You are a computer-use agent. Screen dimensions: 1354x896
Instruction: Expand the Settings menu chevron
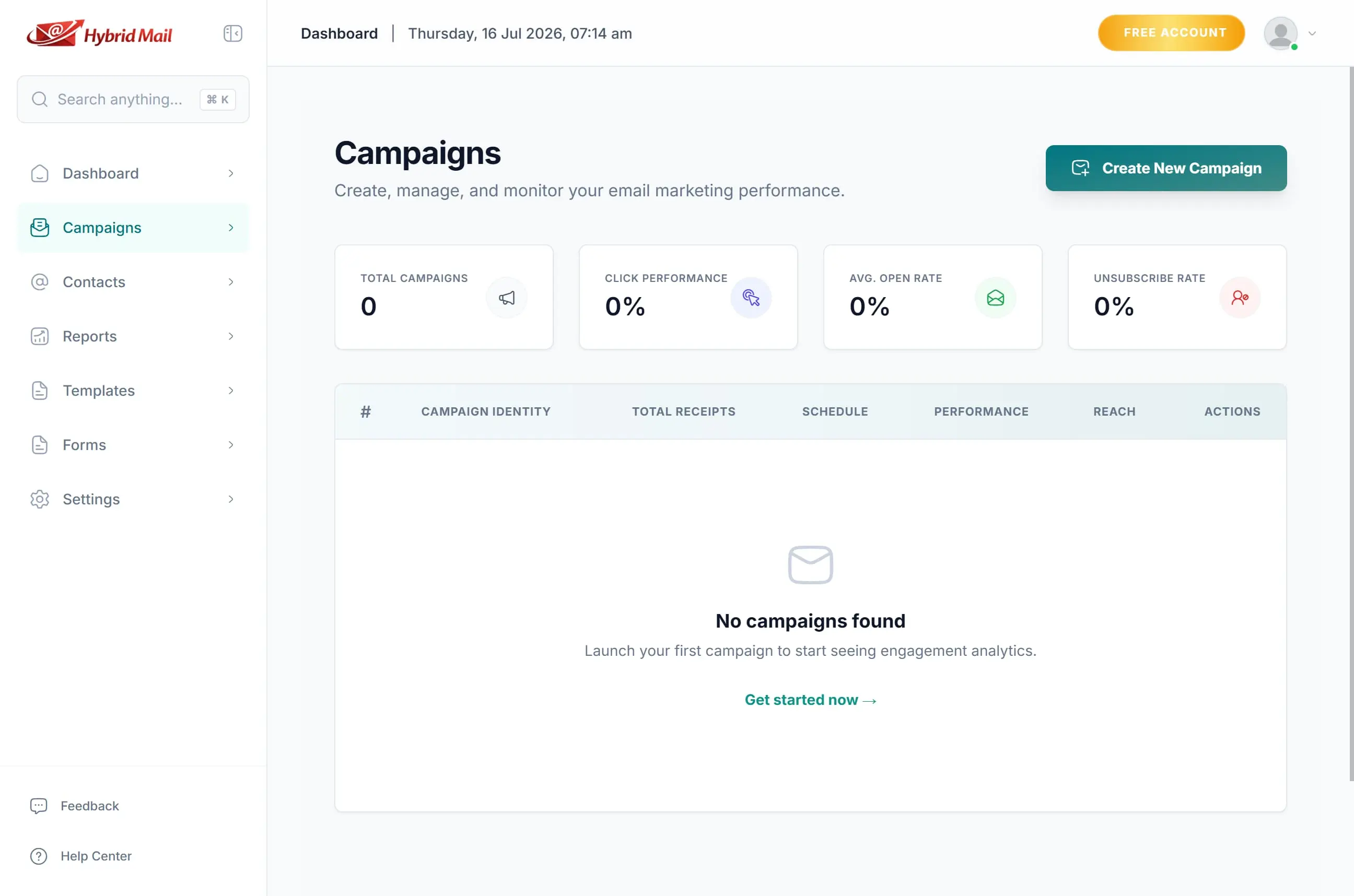[231, 499]
